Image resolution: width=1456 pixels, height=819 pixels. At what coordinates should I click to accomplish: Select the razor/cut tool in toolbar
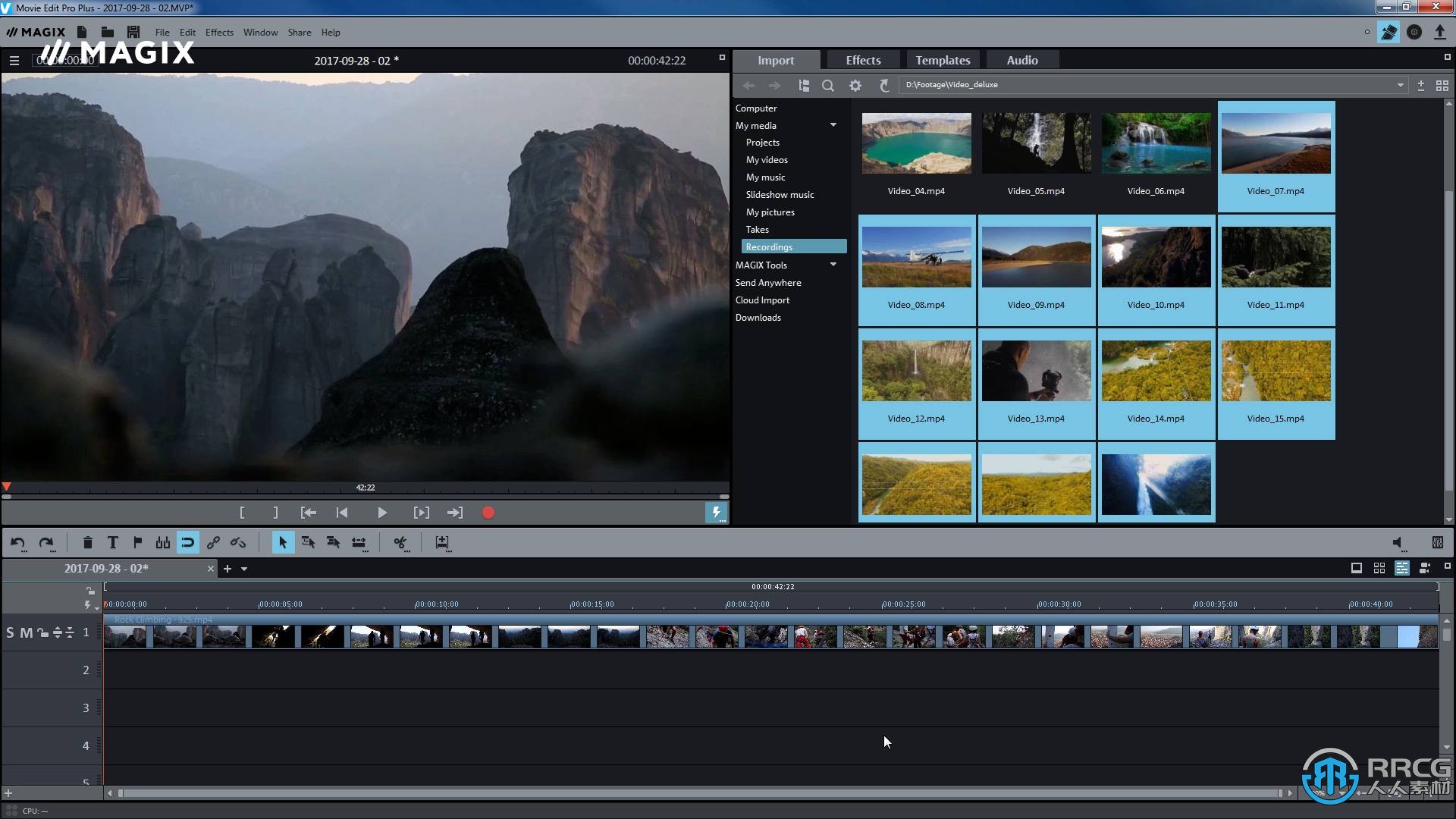(400, 542)
